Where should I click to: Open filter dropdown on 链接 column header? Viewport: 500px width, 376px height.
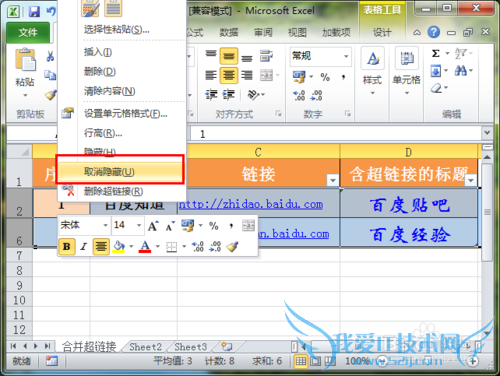pos(332,180)
